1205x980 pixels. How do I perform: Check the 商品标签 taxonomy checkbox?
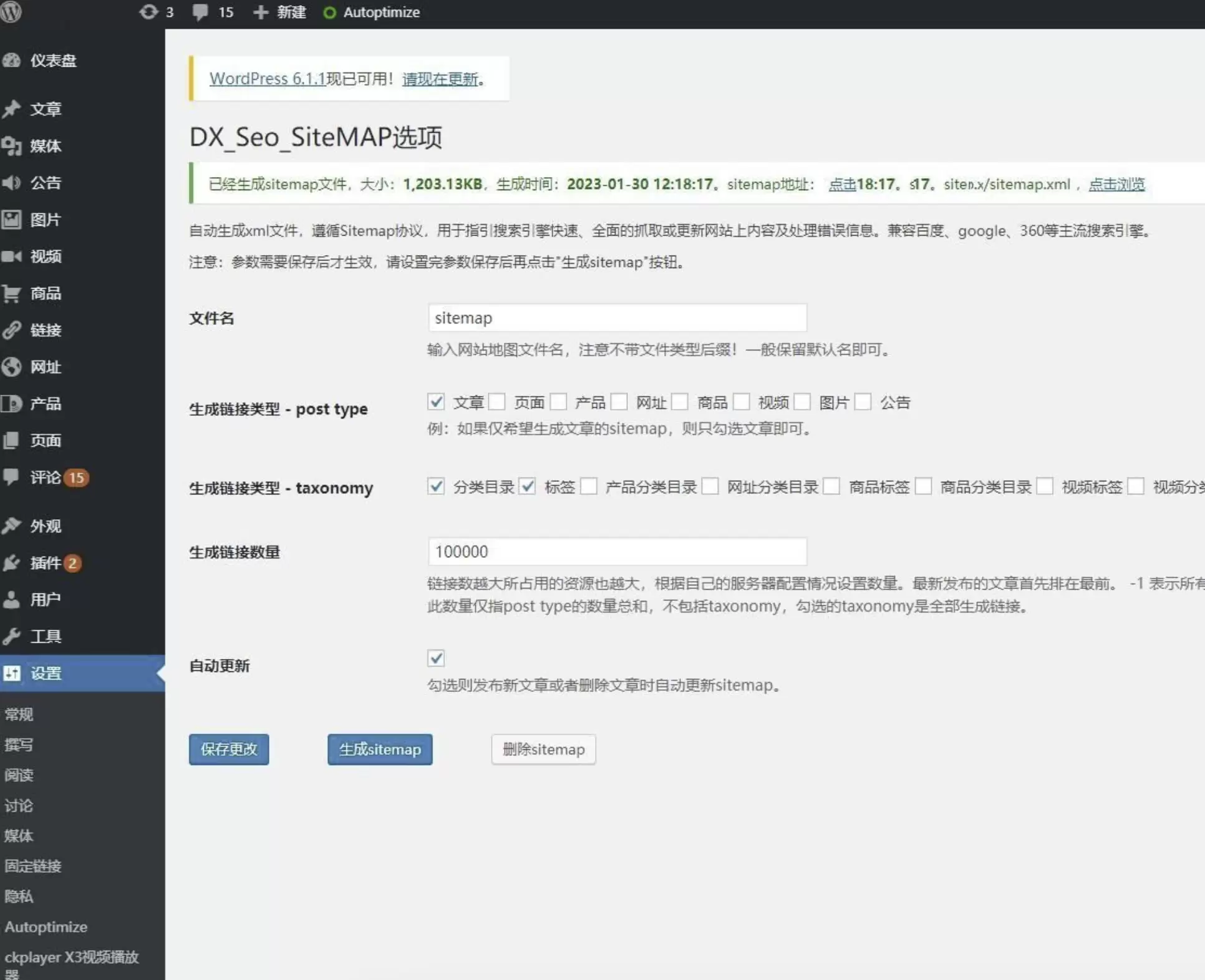[831, 486]
